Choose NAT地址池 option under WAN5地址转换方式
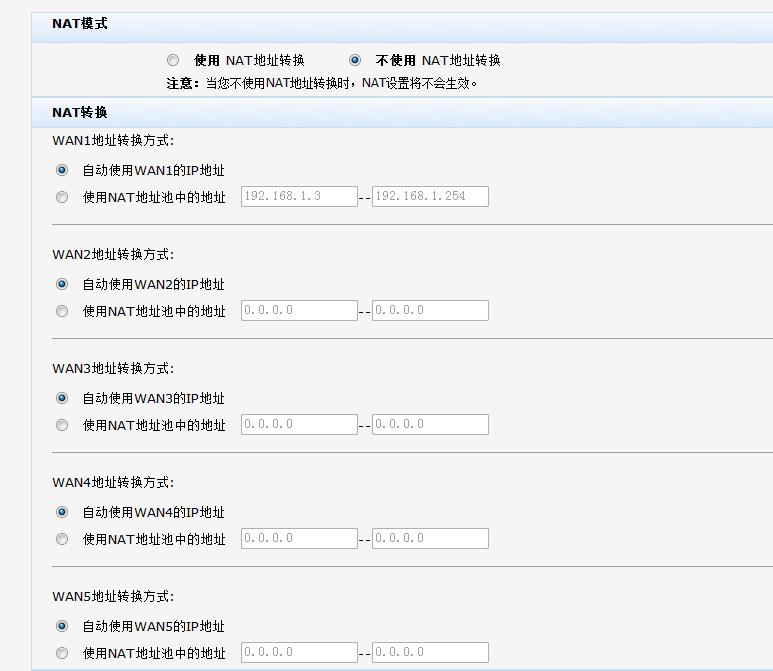The height and width of the screenshot is (671, 773). [62, 653]
